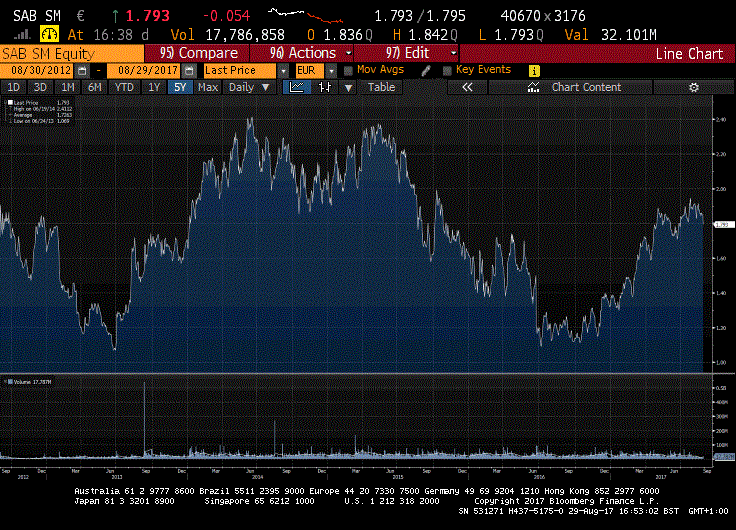The height and width of the screenshot is (530, 736).
Task: Open chart settings gear icon
Action: pyautogui.click(x=694, y=87)
